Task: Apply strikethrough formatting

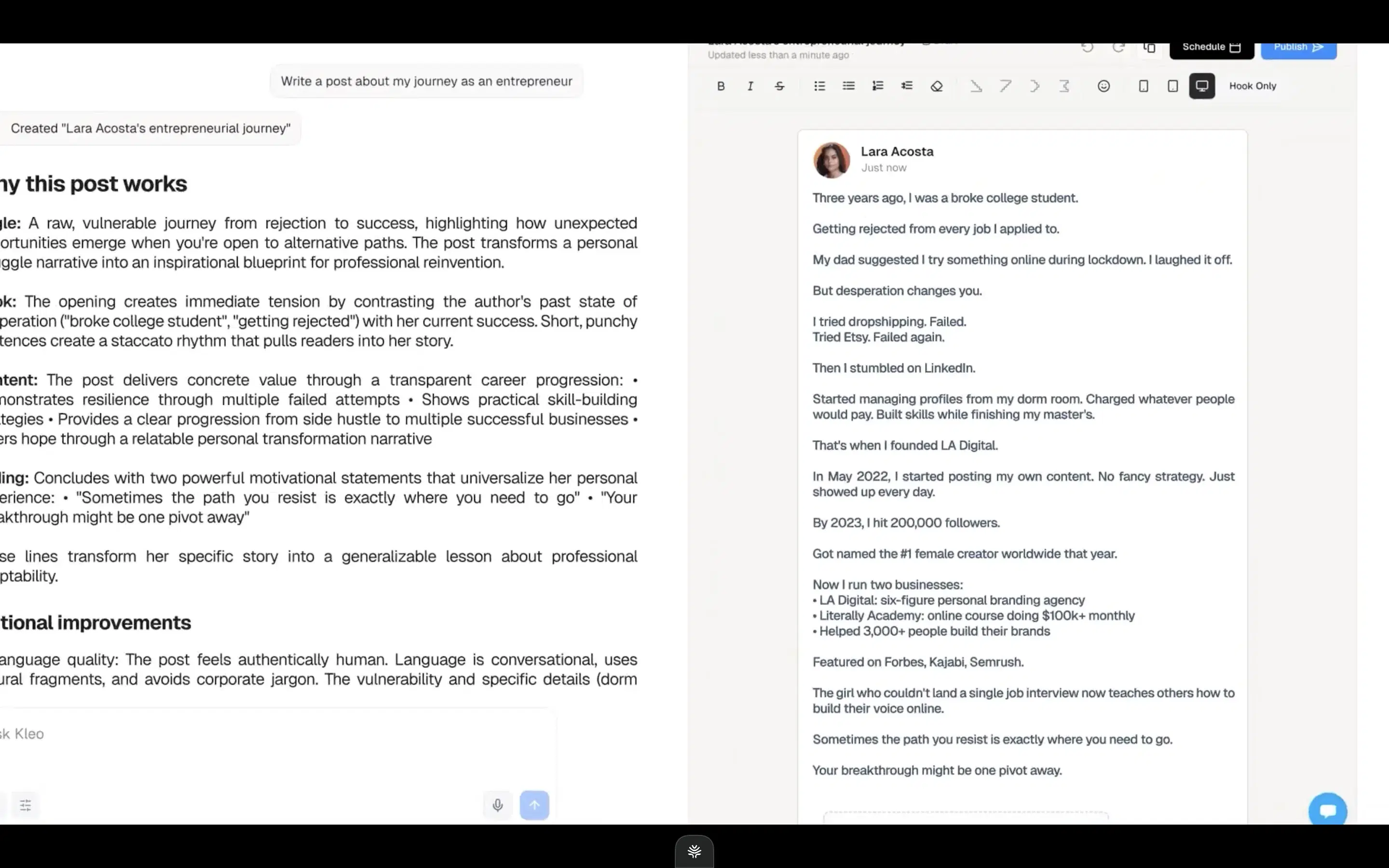Action: tap(779, 86)
